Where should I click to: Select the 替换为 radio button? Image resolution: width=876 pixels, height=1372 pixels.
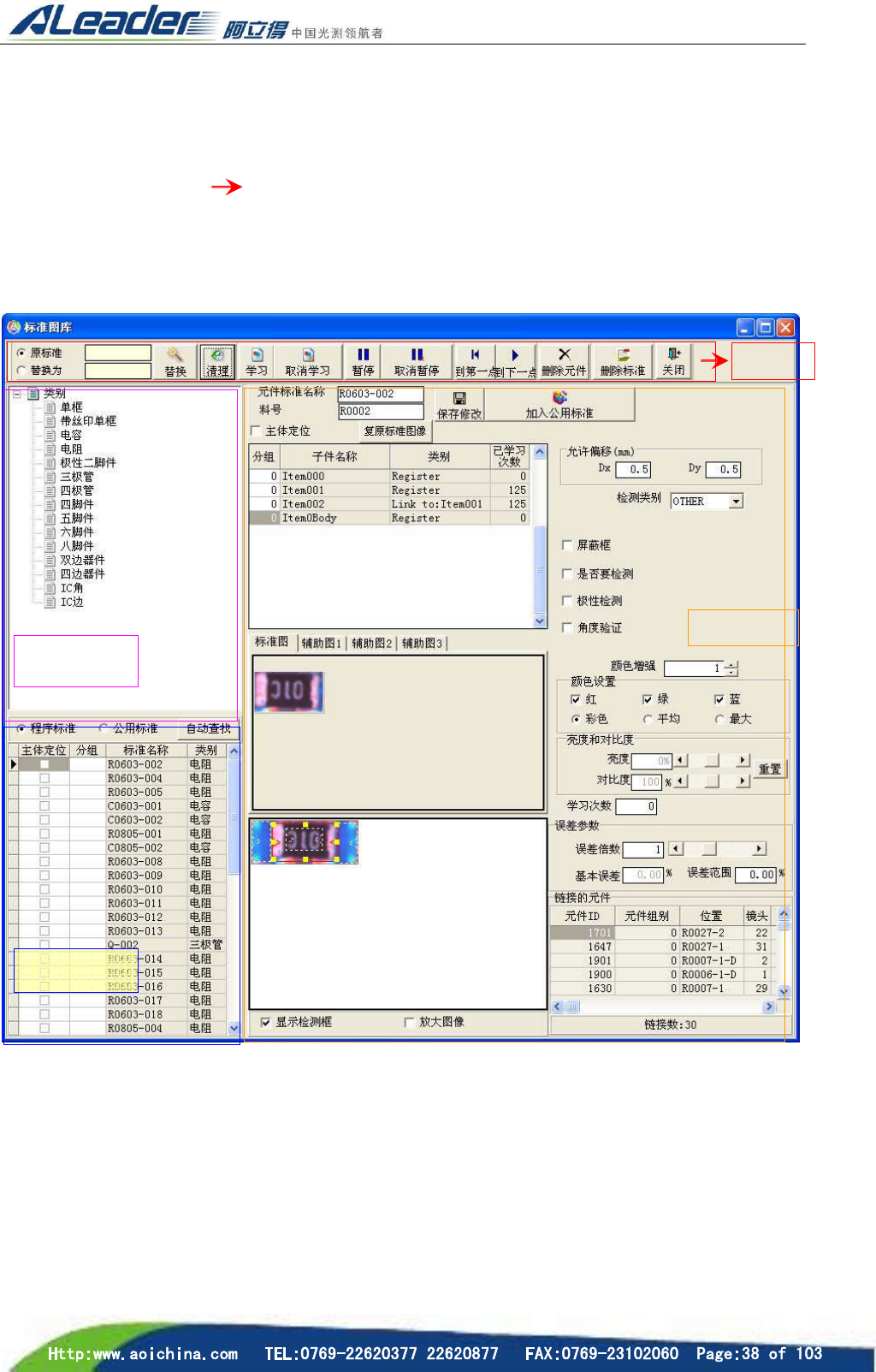pos(21,371)
